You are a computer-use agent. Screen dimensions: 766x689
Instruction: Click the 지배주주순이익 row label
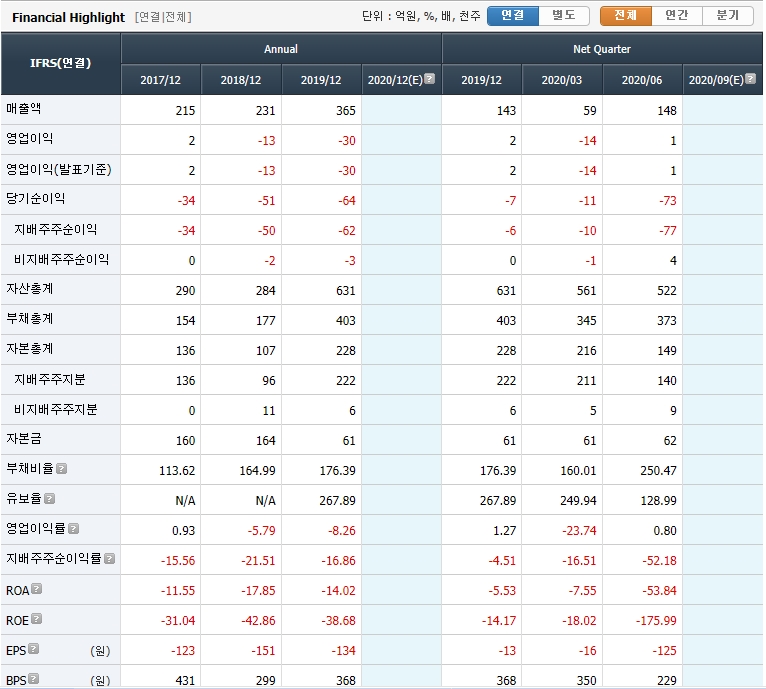coord(55,229)
